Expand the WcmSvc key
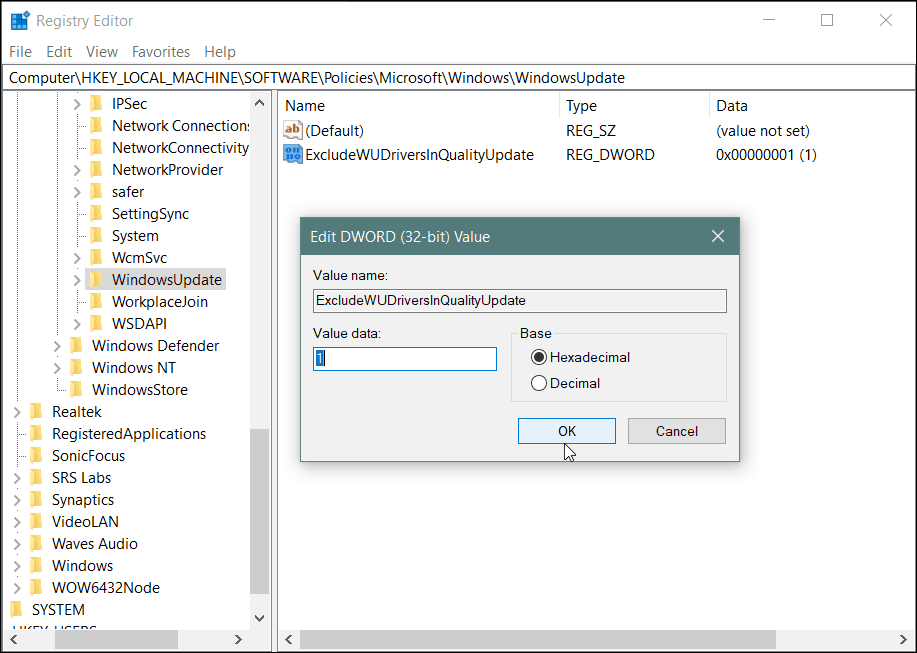Viewport: 917px width, 653px height. coord(77,258)
